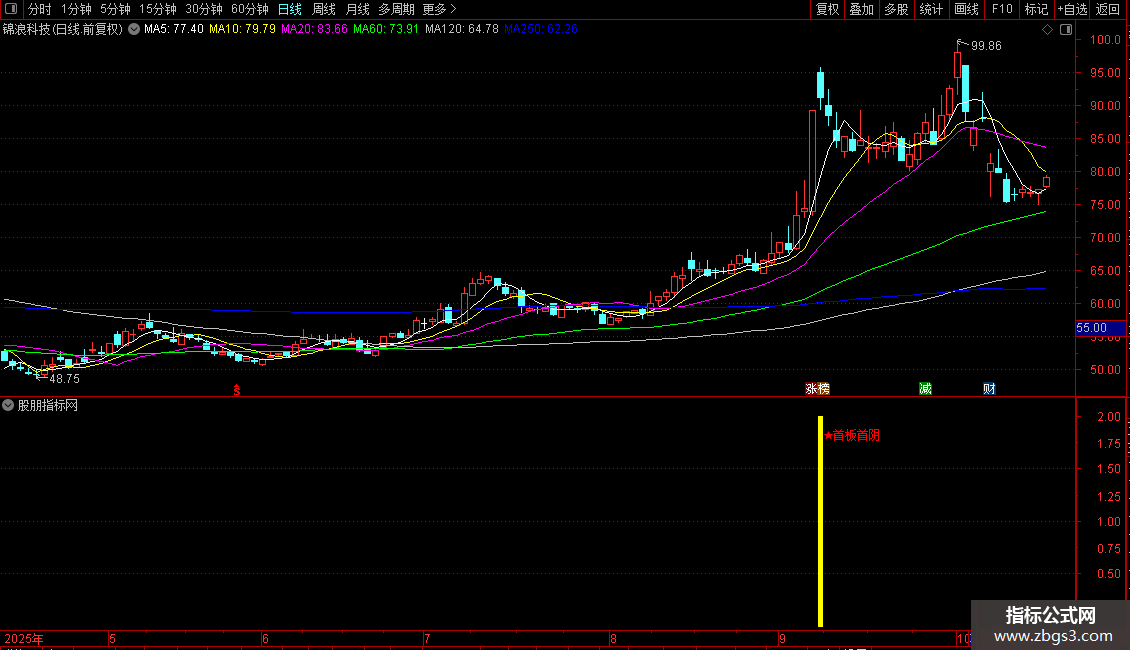Select the 60分钟 period tab
The width and height of the screenshot is (1130, 650).
coord(250,9)
